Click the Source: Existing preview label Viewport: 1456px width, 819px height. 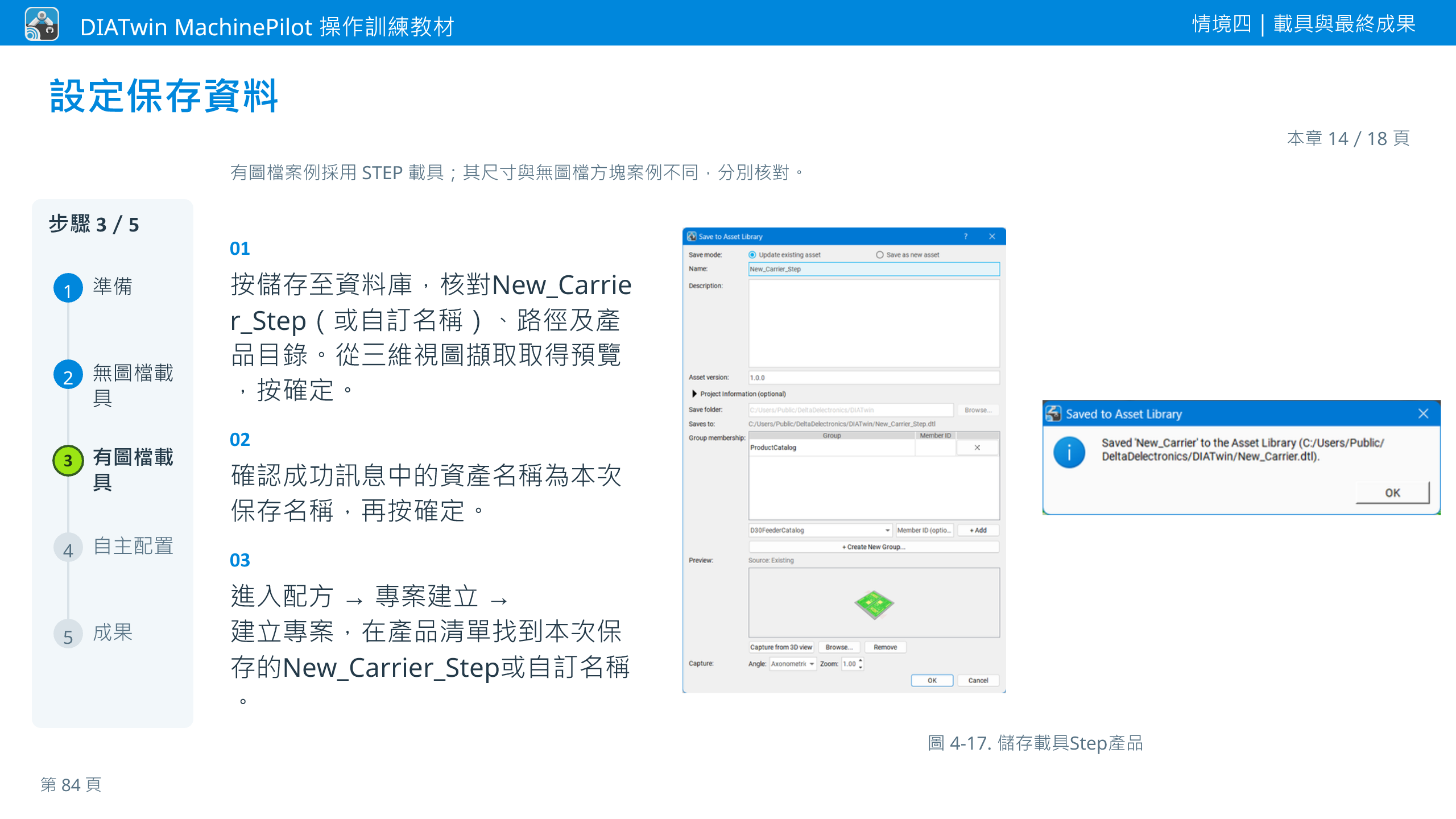(x=771, y=560)
